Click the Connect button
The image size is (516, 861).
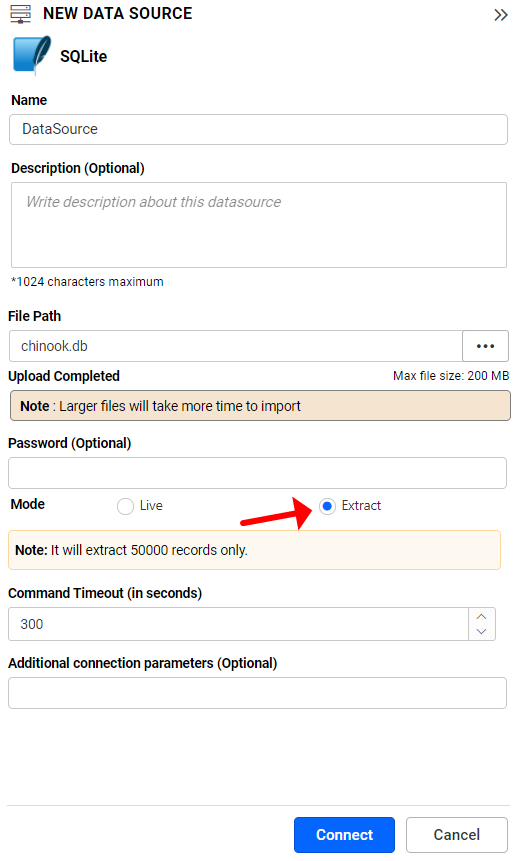pos(344,835)
